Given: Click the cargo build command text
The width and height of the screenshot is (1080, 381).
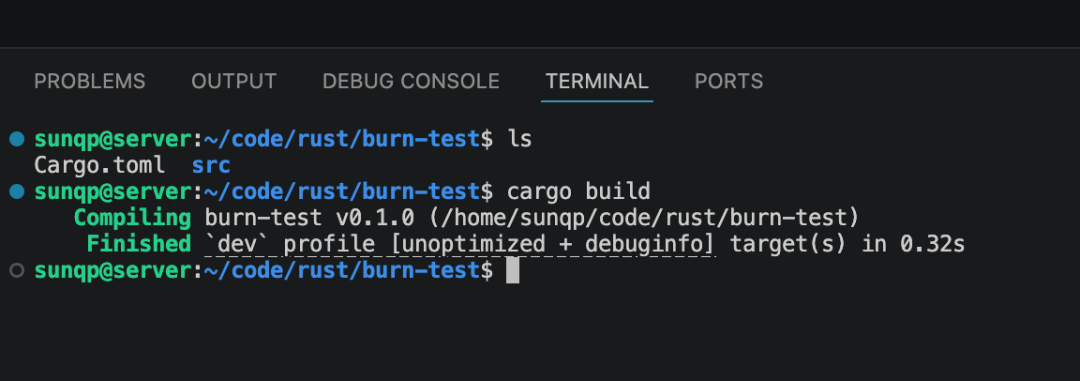Looking at the screenshot, I should tap(578, 192).
